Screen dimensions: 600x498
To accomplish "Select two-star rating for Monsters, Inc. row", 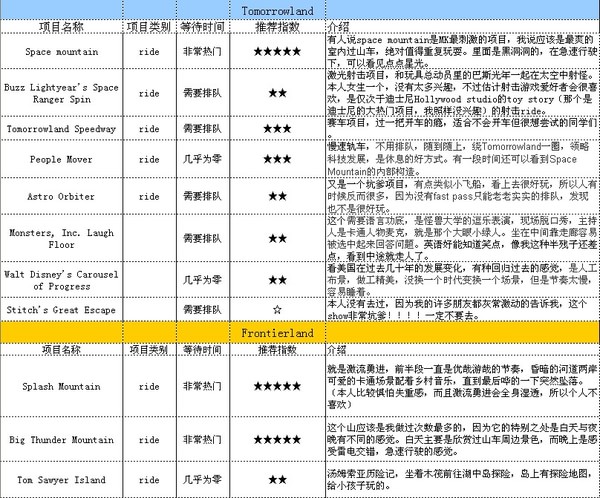I will [277, 238].
